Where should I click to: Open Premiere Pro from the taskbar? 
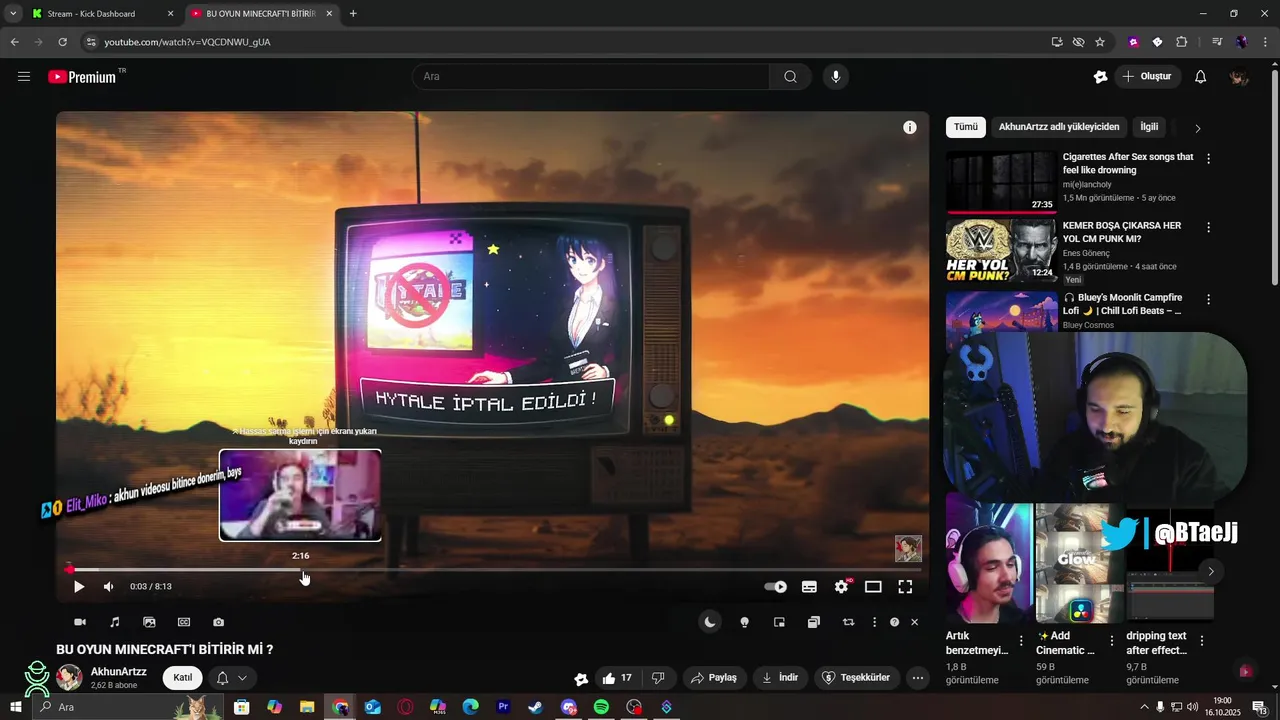[503, 707]
